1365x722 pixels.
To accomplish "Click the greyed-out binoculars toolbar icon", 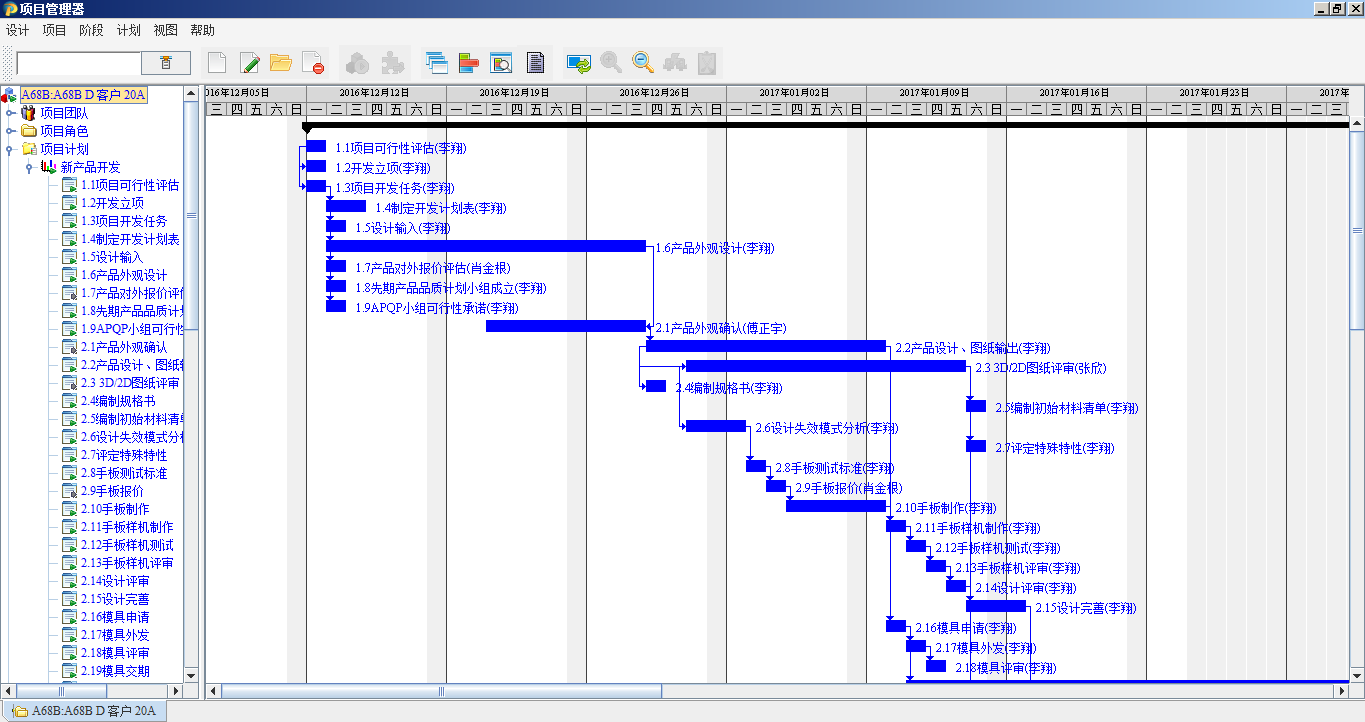I will tap(675, 63).
